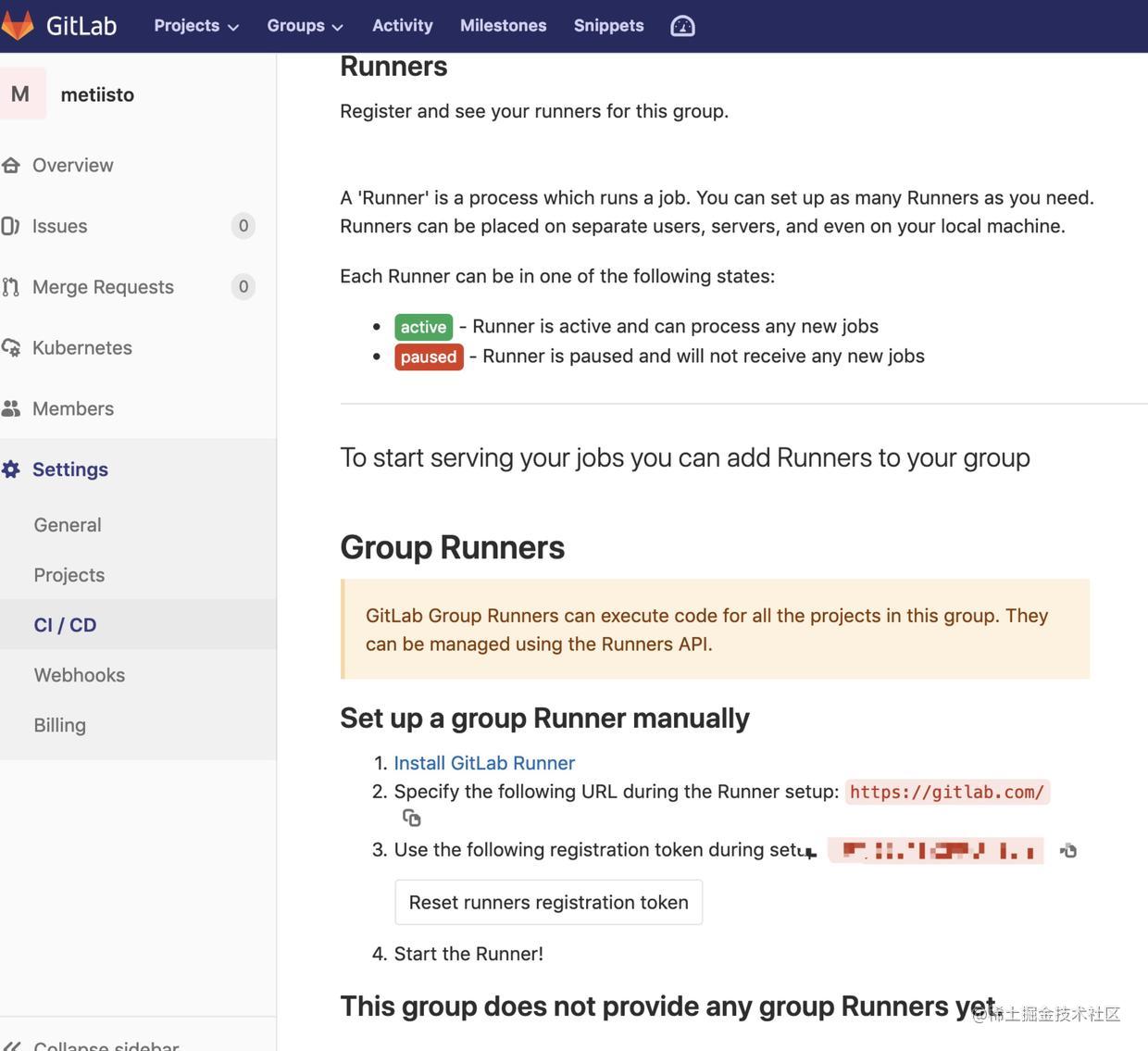Click the Overview icon in sidebar

[x=12, y=165]
